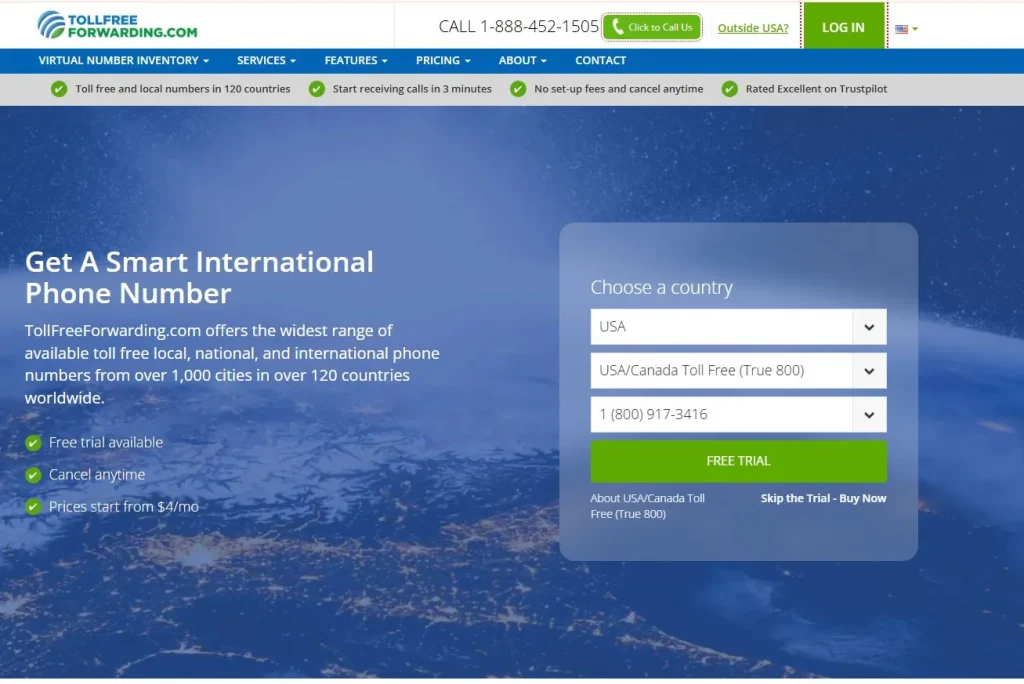1024x684 pixels.
Task: Click the chevron arrow on the USA selector
Action: pyautogui.click(x=869, y=327)
